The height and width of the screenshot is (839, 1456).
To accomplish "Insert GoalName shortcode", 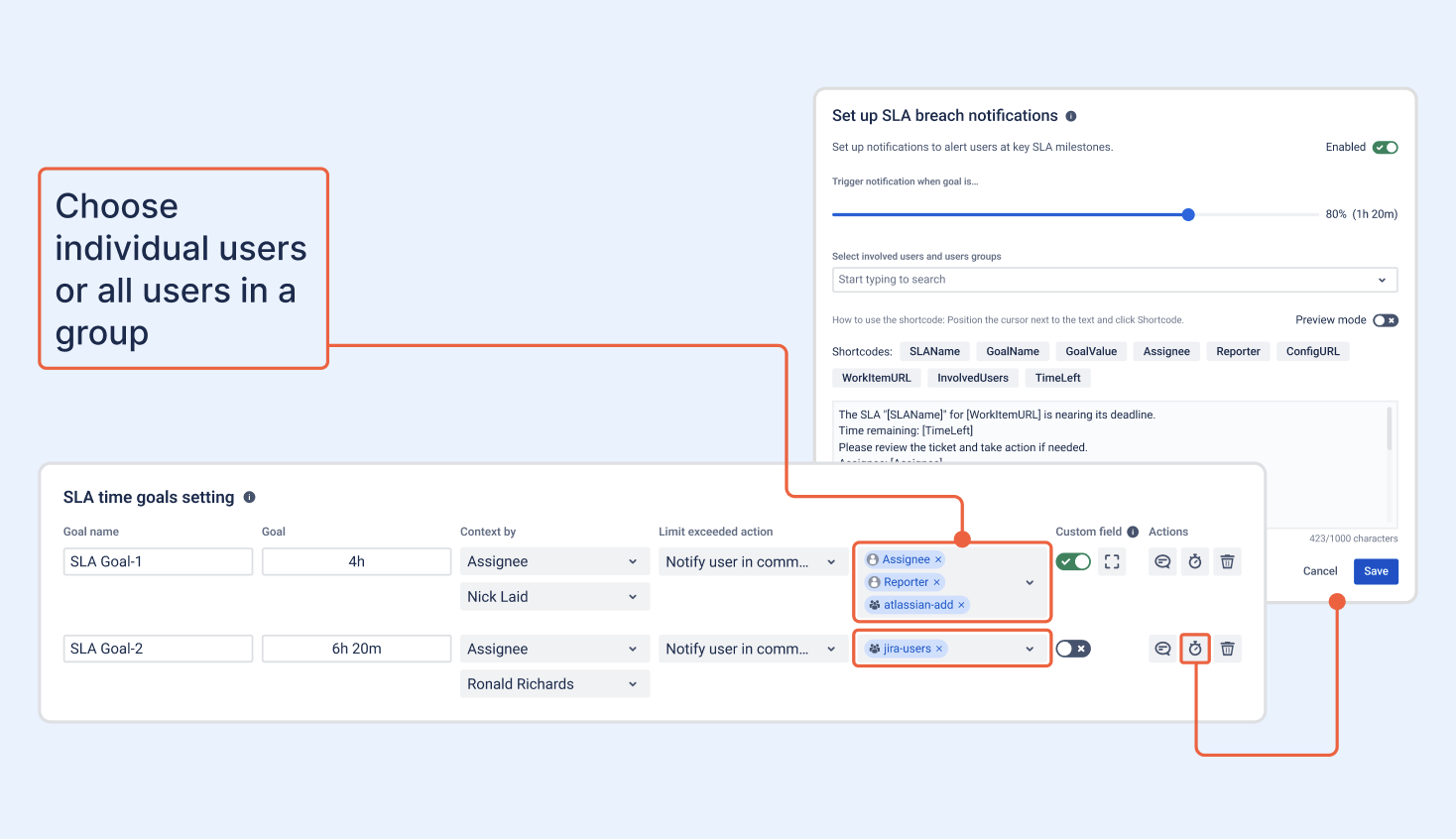I will coord(1013,351).
